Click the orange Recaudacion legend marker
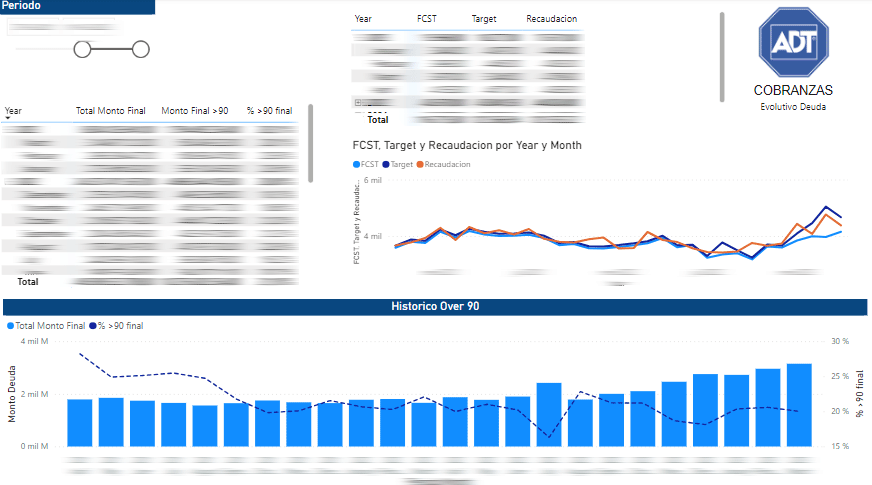The width and height of the screenshot is (872, 485). 420,164
